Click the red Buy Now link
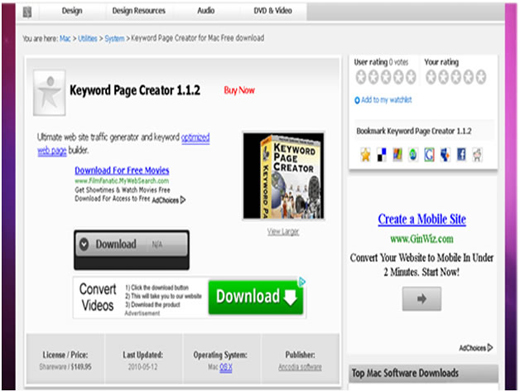520x392 pixels. point(239,90)
